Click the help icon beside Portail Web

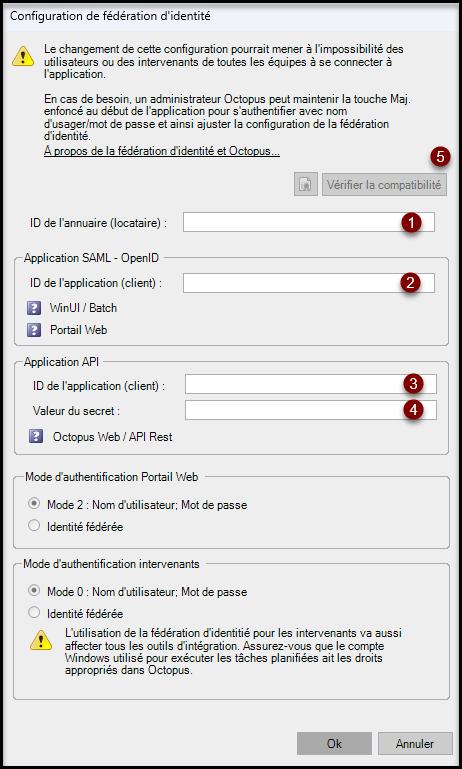(x=33, y=330)
